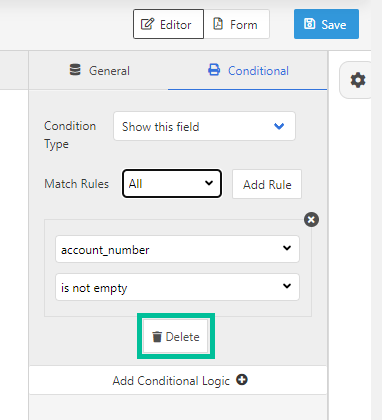Open the "is not empty" operator dropdown
Image resolution: width=382 pixels, height=420 pixels.
[x=177, y=287]
